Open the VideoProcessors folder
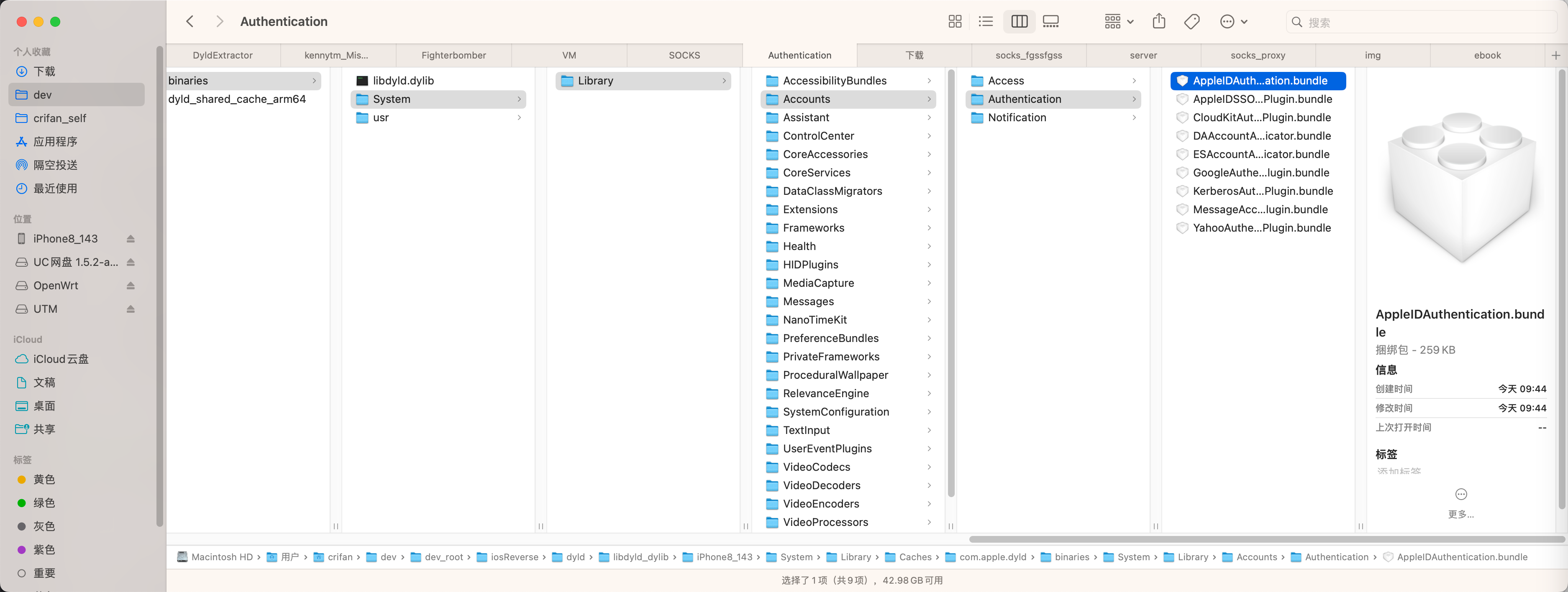The height and width of the screenshot is (592, 1568). click(848, 522)
